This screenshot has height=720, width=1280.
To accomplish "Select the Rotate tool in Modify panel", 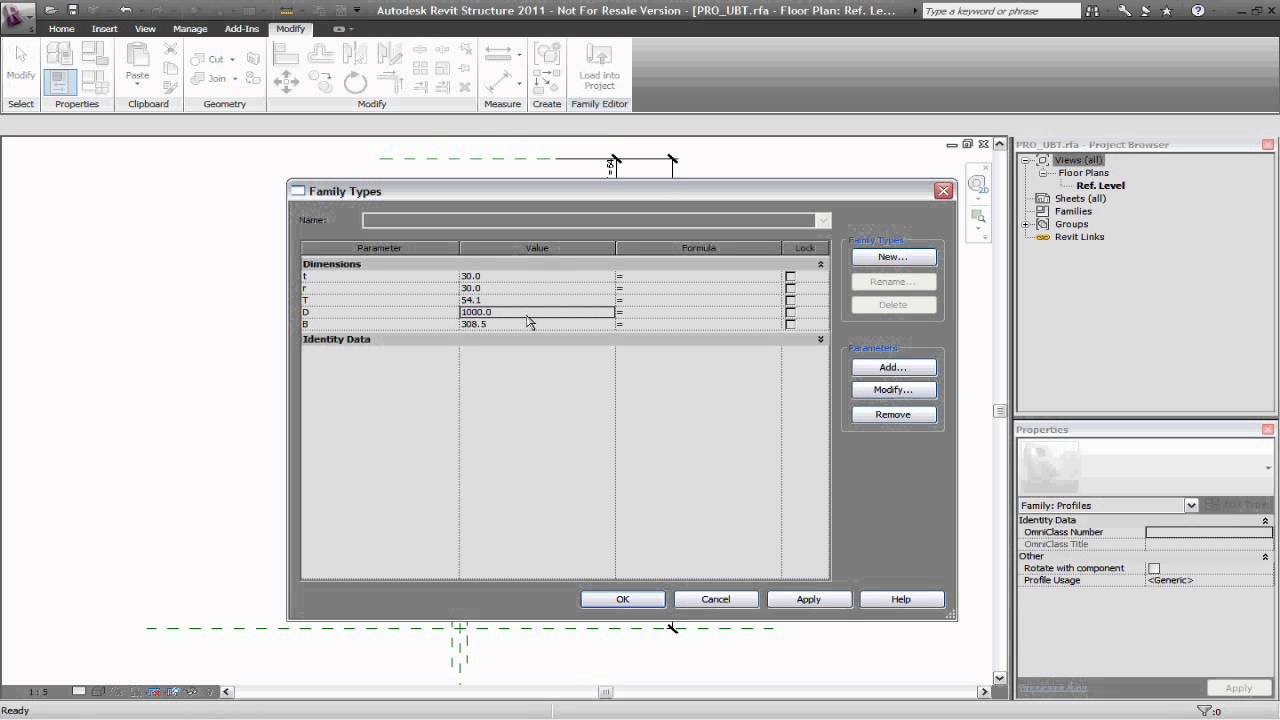I will [355, 83].
